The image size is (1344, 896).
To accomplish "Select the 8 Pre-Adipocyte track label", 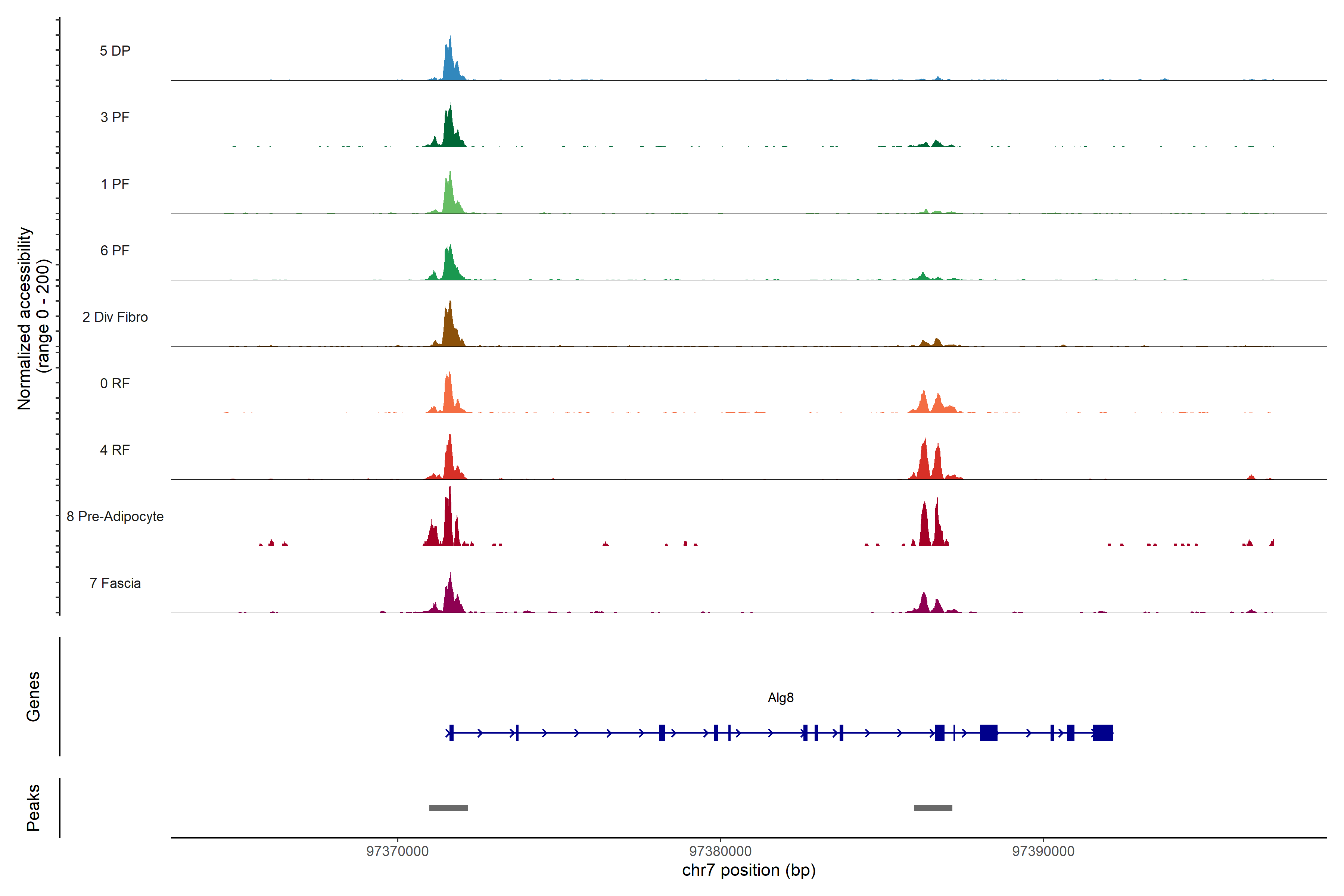I will point(115,517).
